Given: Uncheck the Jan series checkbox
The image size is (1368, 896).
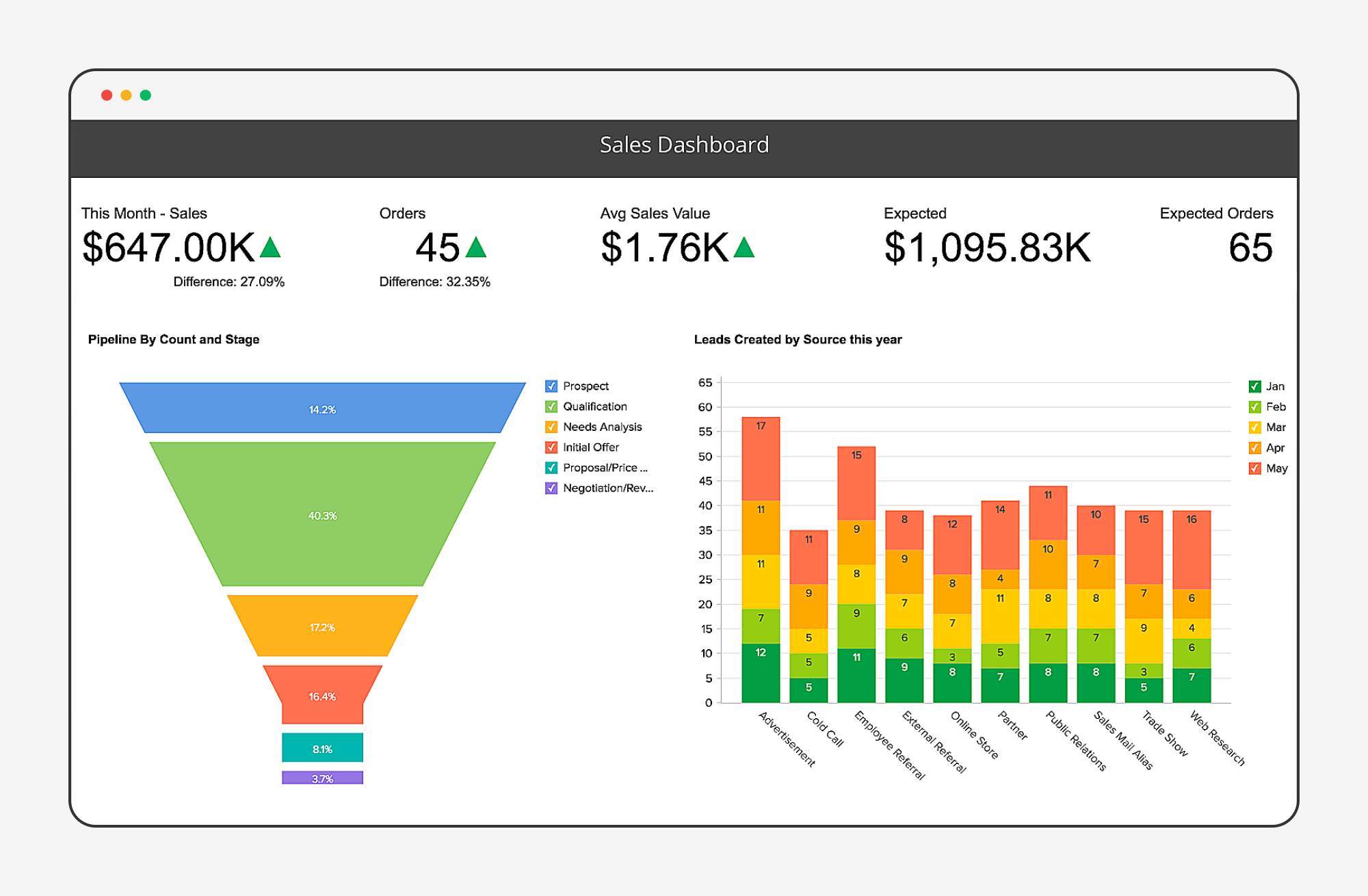Looking at the screenshot, I should tap(1254, 386).
